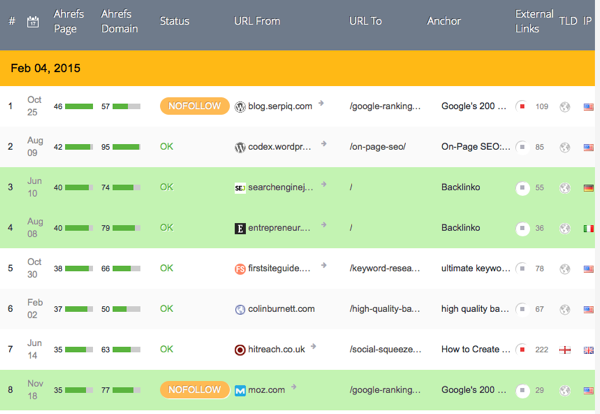Click the red hitreach.co.uk site icon
Image resolution: width=600 pixels, height=414 pixels.
click(x=240, y=350)
